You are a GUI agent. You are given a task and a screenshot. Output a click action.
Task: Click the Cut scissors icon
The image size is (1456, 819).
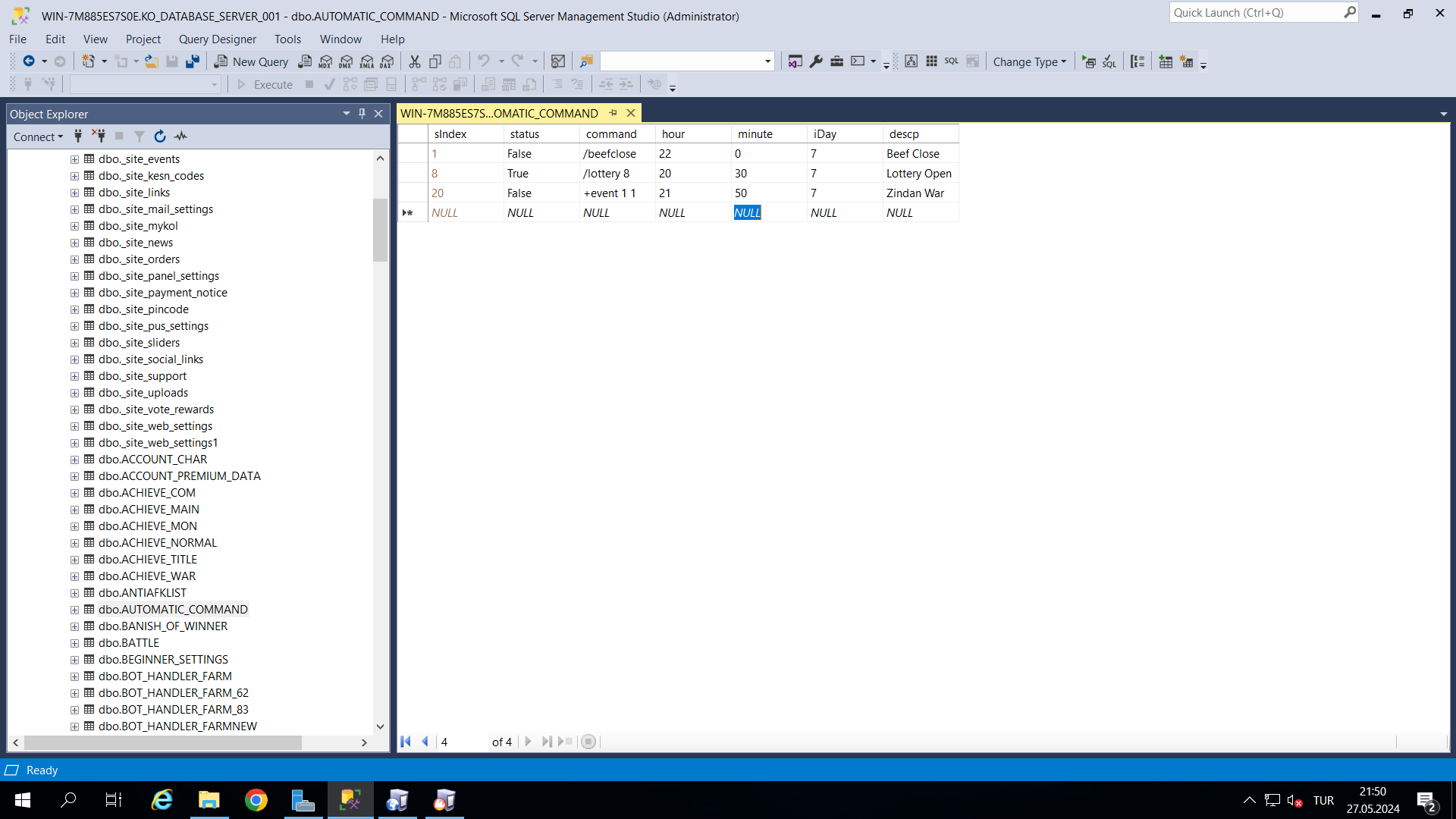[415, 62]
